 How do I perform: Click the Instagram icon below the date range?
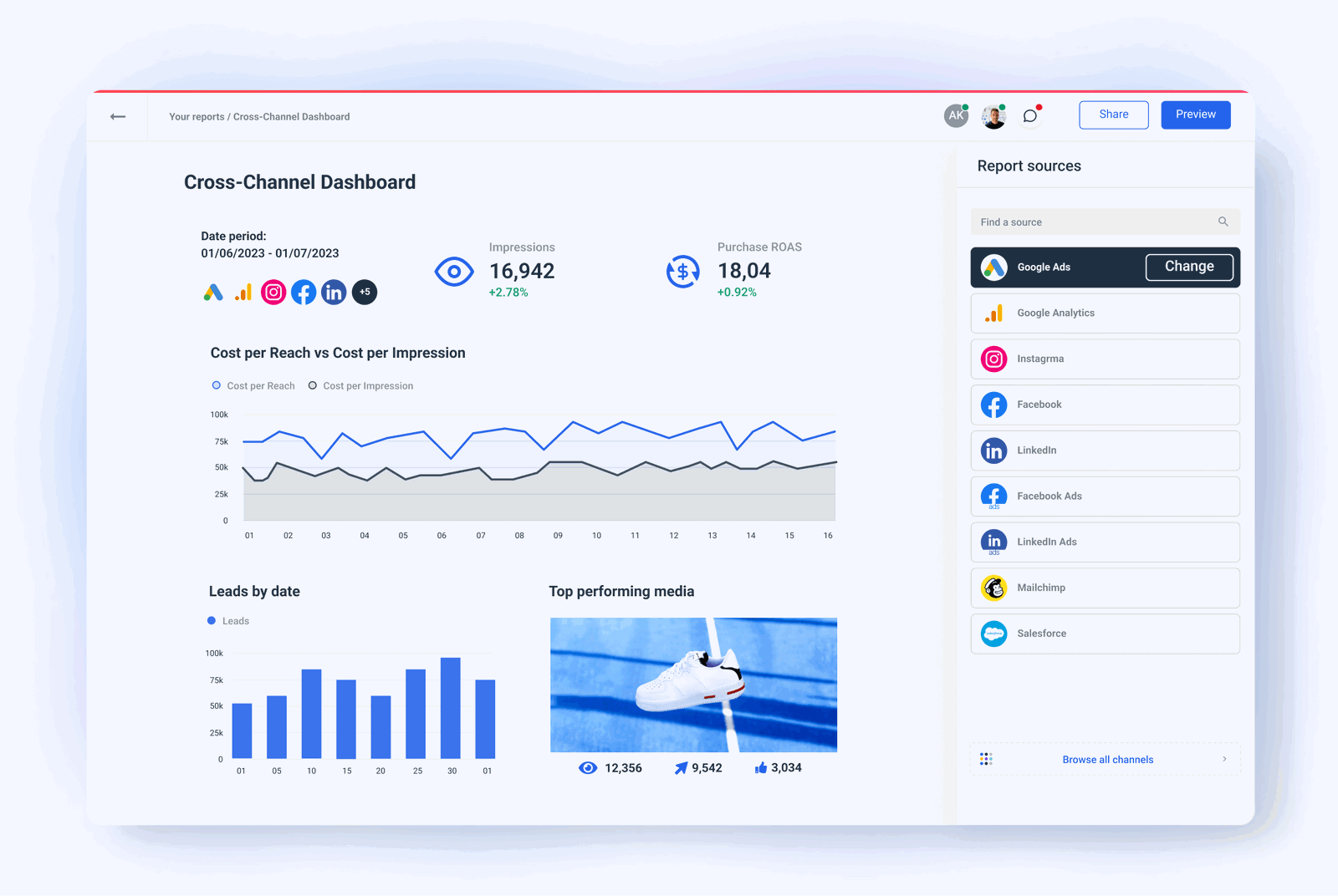point(273,292)
